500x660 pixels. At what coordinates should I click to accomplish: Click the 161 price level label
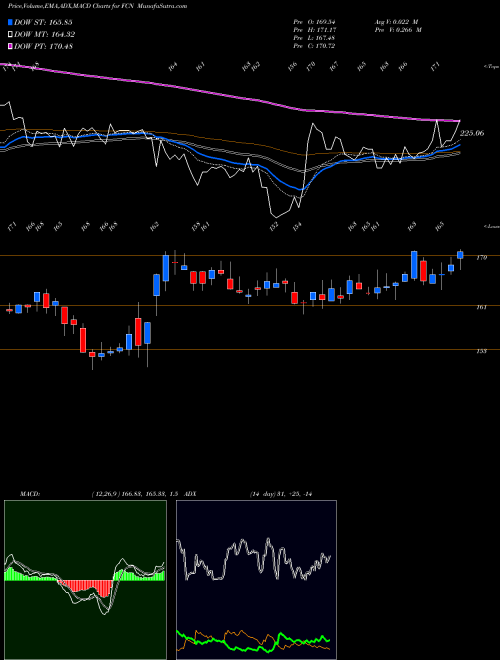[481, 307]
